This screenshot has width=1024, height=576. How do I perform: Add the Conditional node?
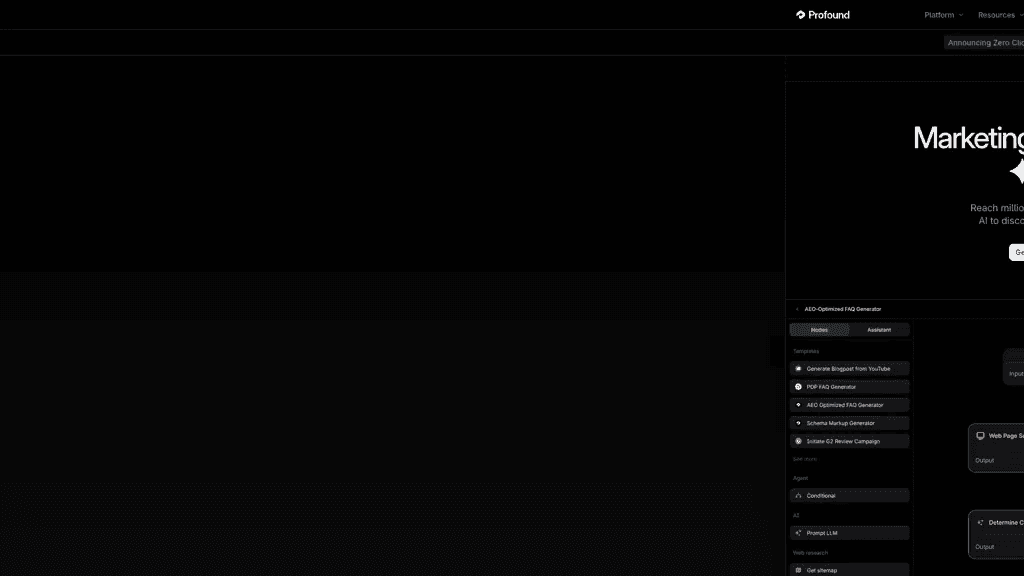coord(849,496)
